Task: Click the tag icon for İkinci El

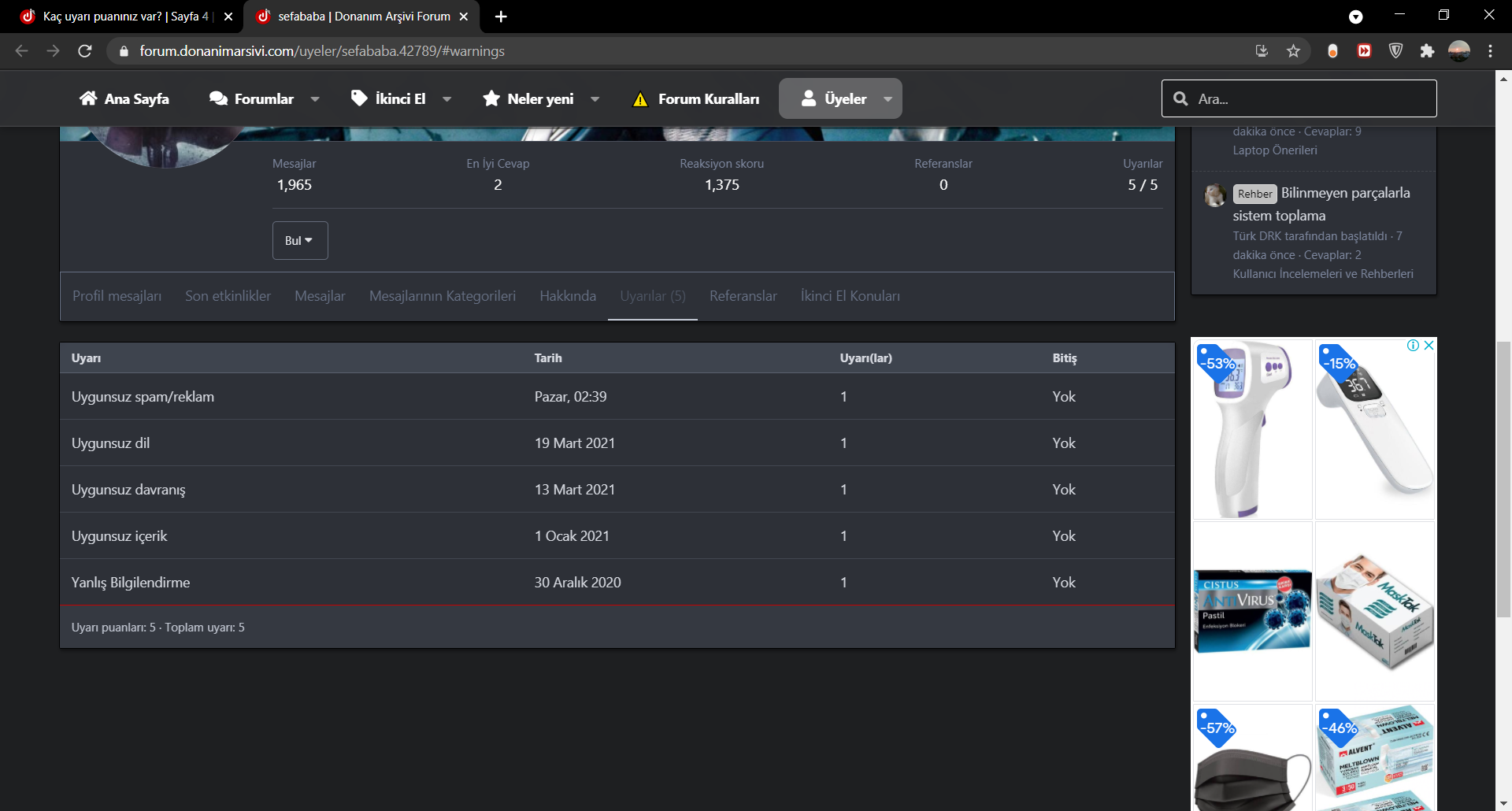Action: coord(359,98)
